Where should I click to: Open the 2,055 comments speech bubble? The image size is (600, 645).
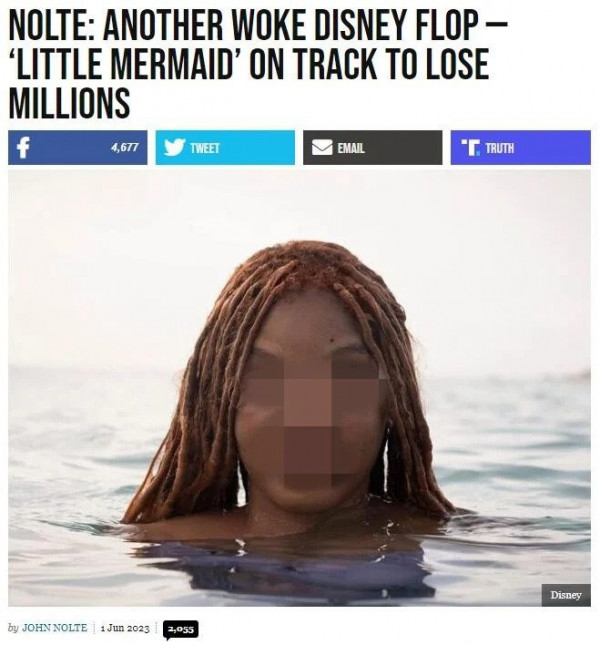[x=181, y=630]
